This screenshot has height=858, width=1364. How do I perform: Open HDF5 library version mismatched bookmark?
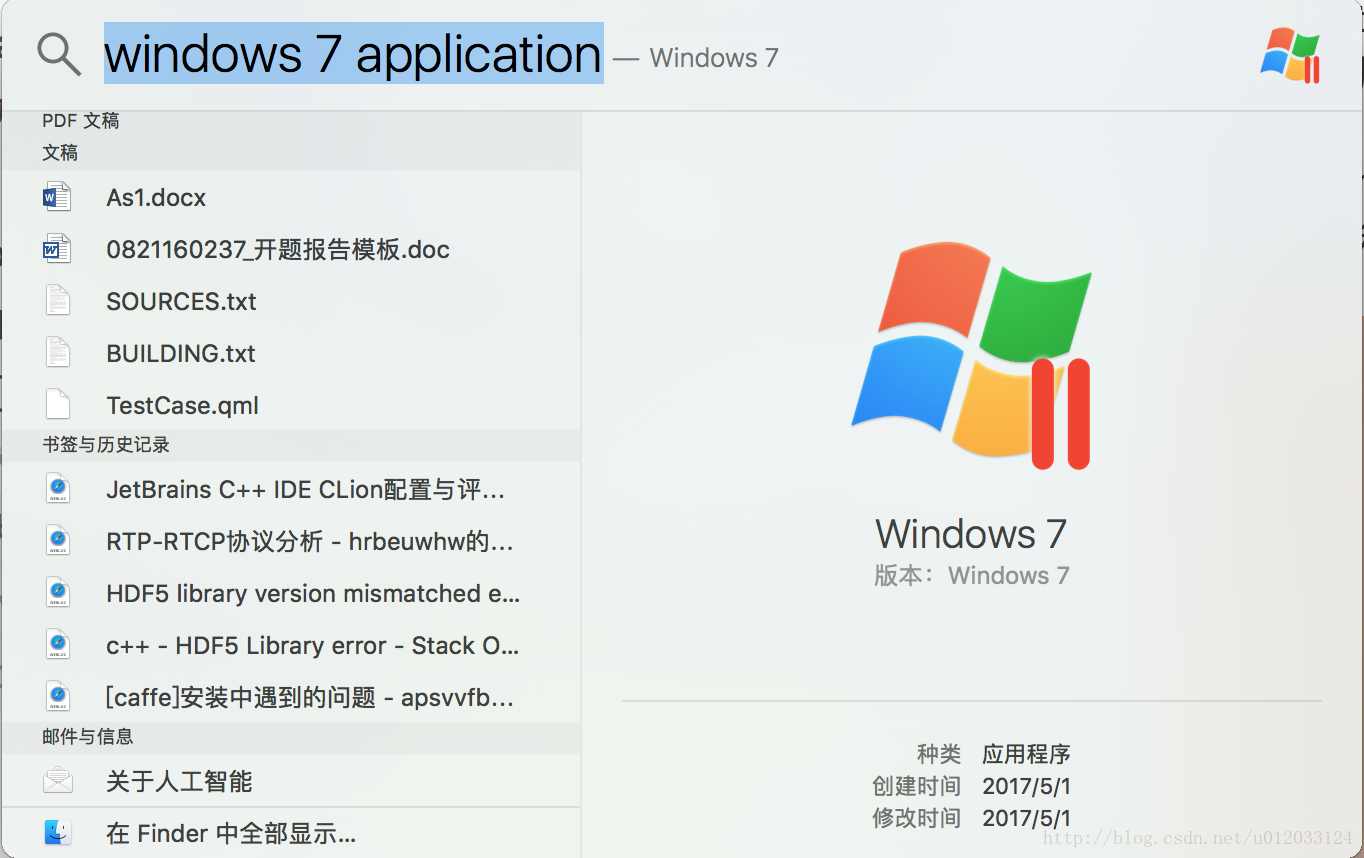click(291, 593)
